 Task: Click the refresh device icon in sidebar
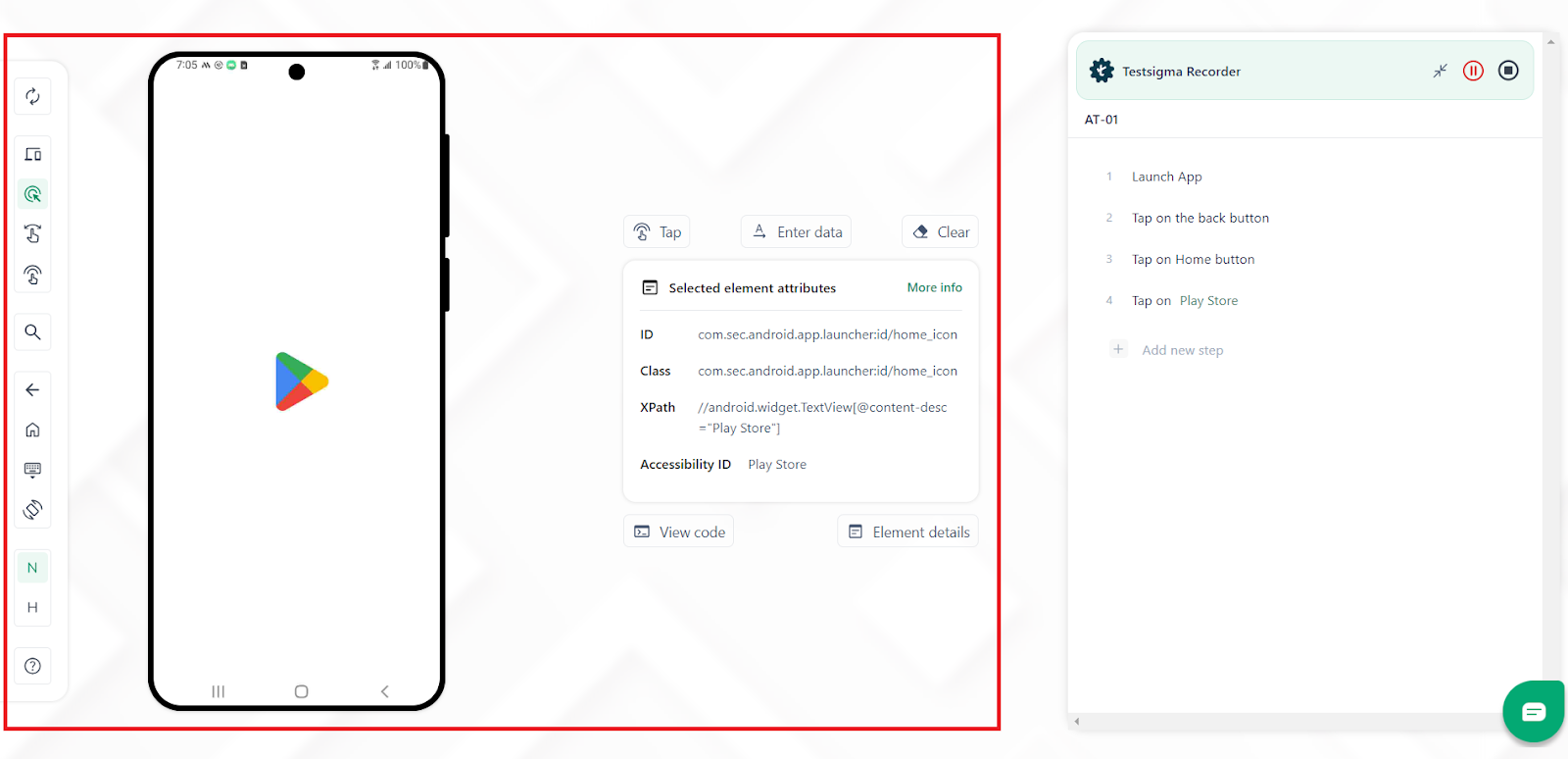tap(32, 96)
